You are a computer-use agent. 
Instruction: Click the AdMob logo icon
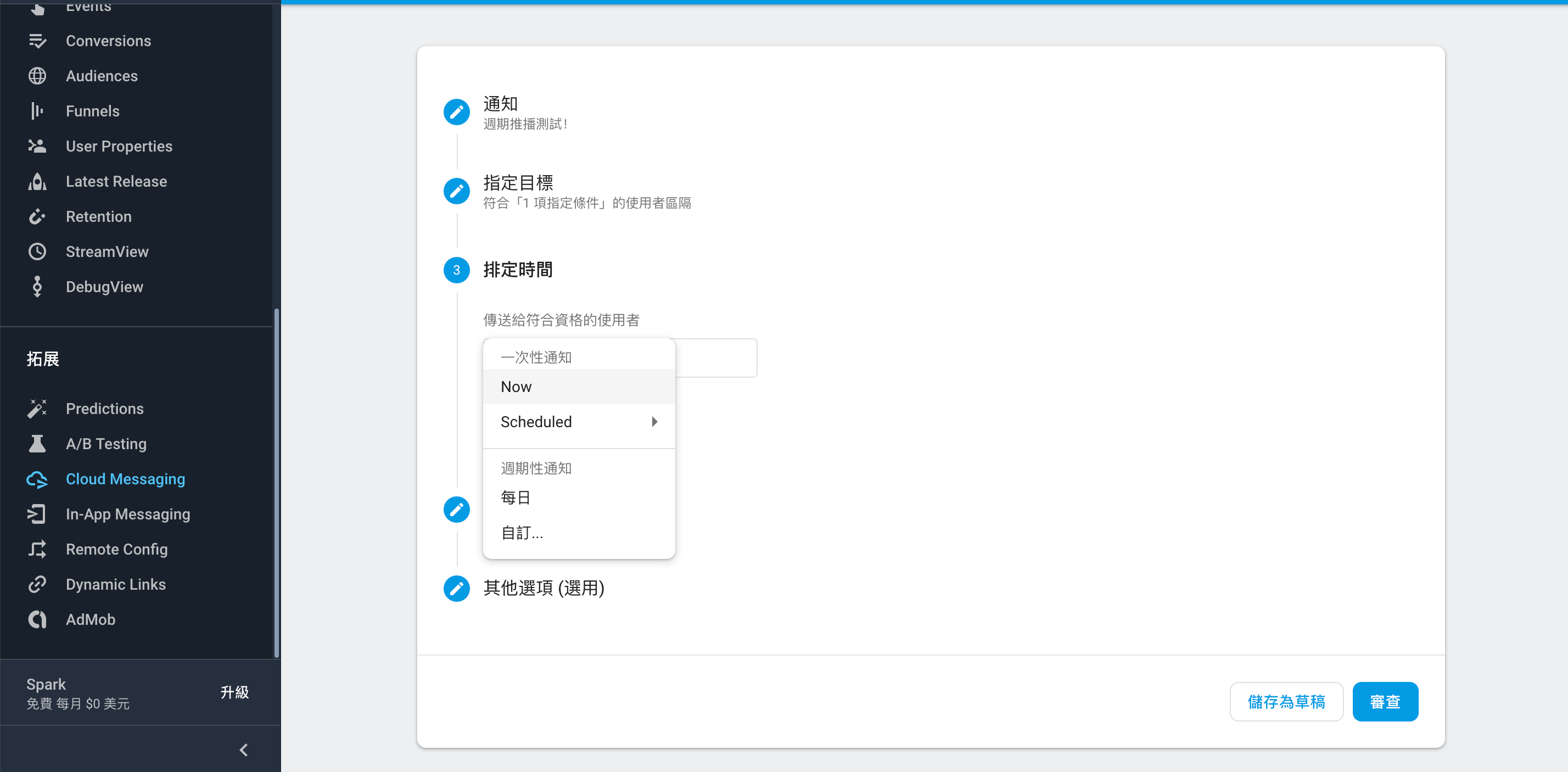[37, 619]
